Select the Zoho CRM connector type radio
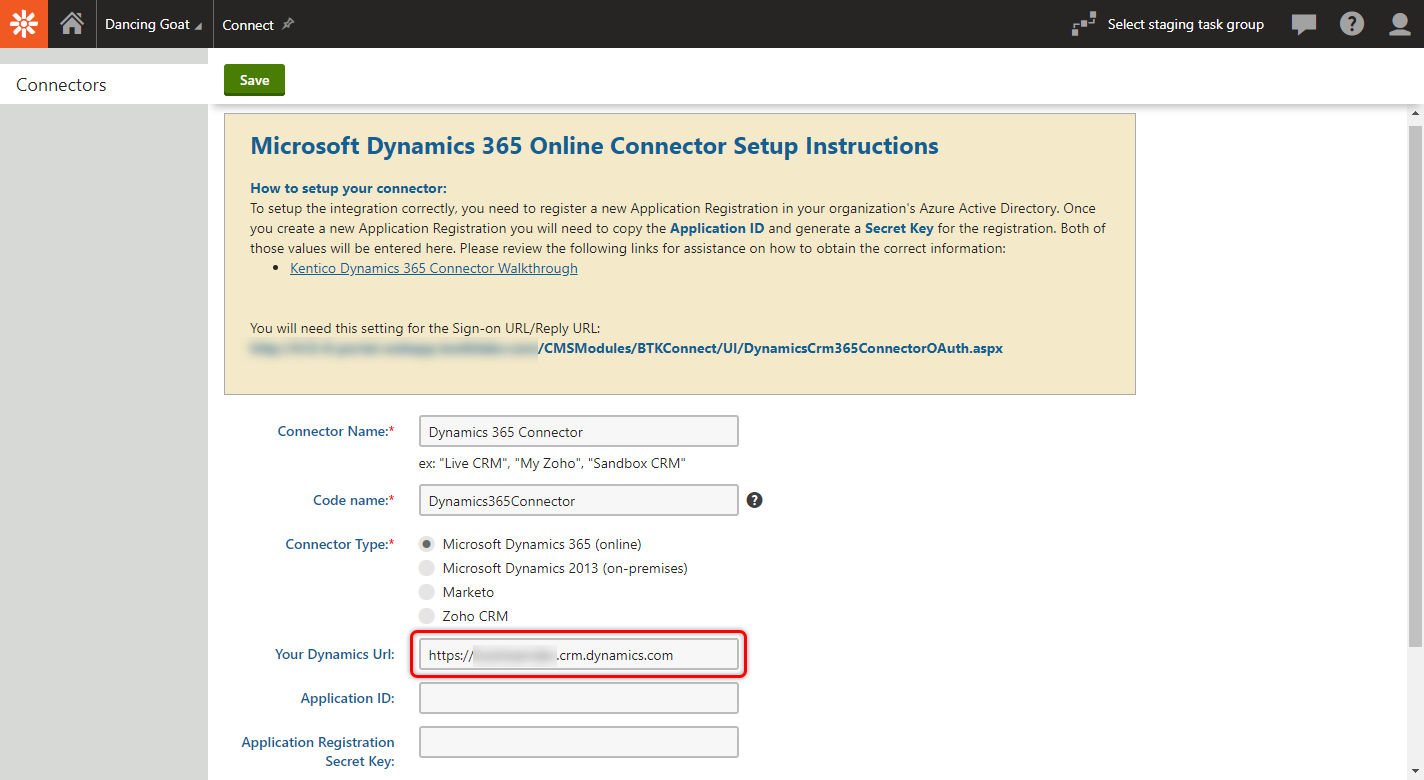 click(427, 616)
